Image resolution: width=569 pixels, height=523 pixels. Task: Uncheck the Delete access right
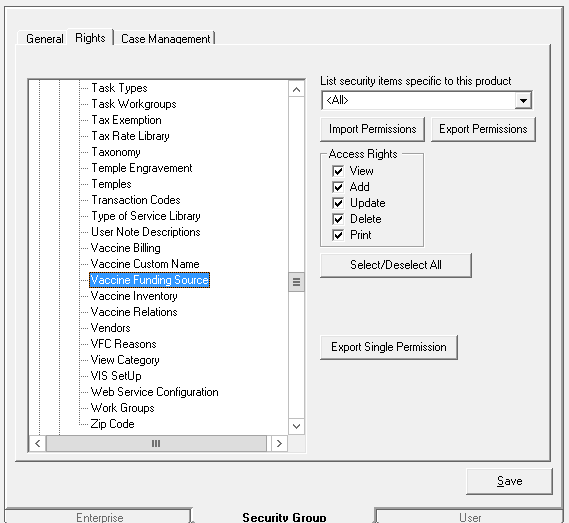338,219
